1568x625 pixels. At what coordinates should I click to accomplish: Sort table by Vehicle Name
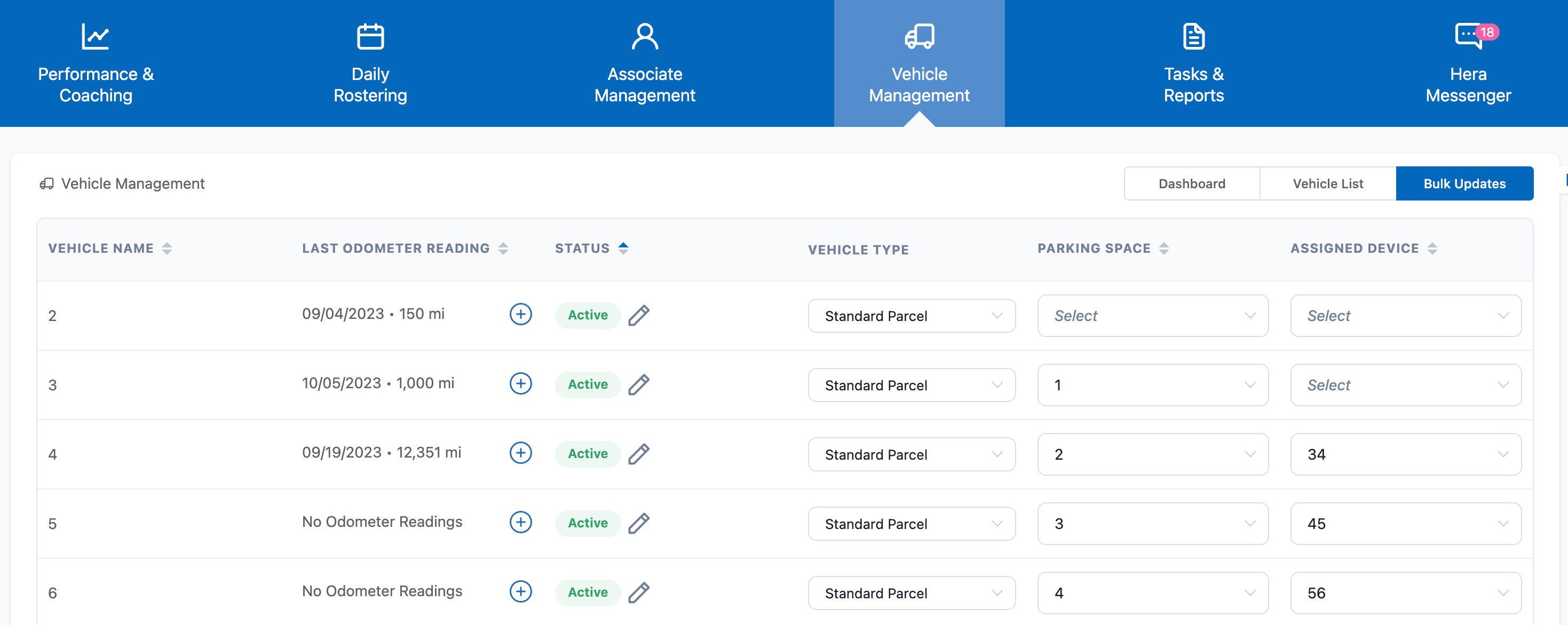167,248
